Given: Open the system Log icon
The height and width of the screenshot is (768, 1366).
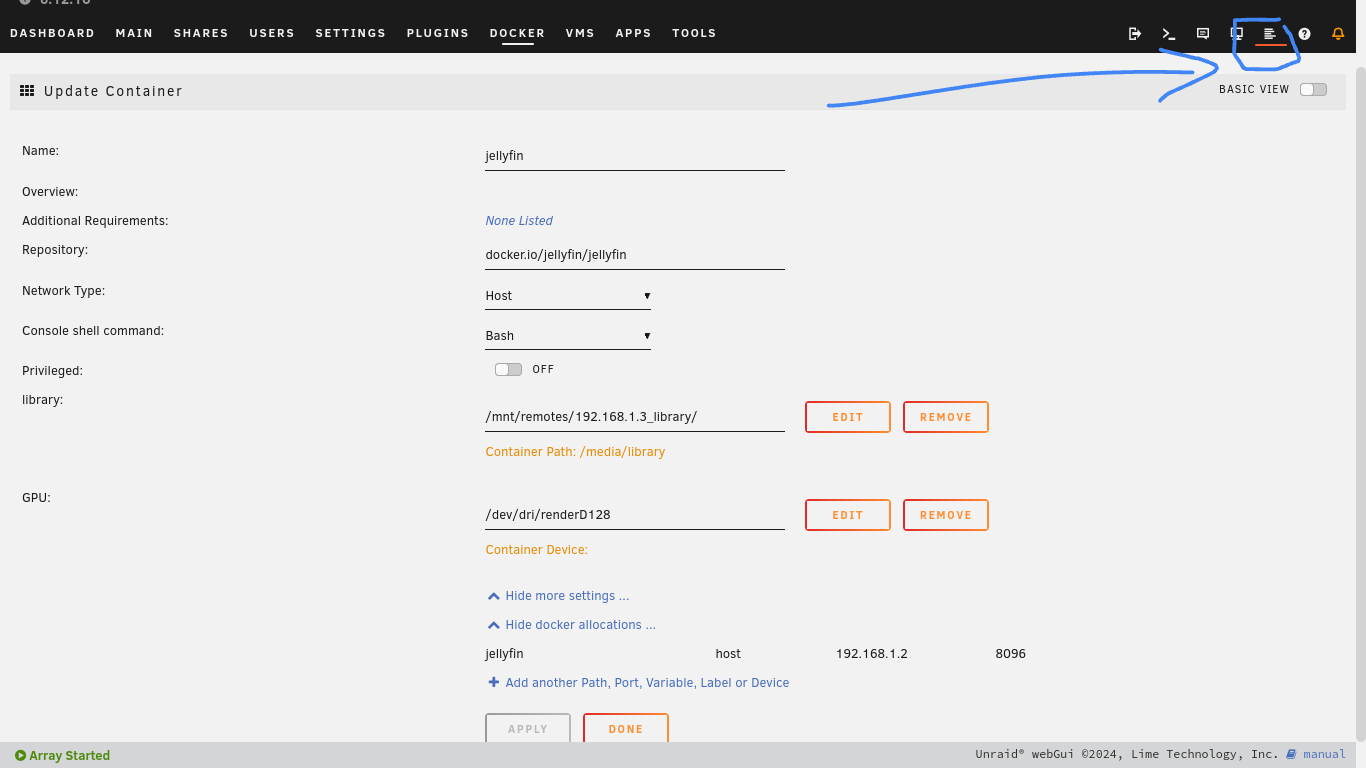Looking at the screenshot, I should click(x=1270, y=33).
